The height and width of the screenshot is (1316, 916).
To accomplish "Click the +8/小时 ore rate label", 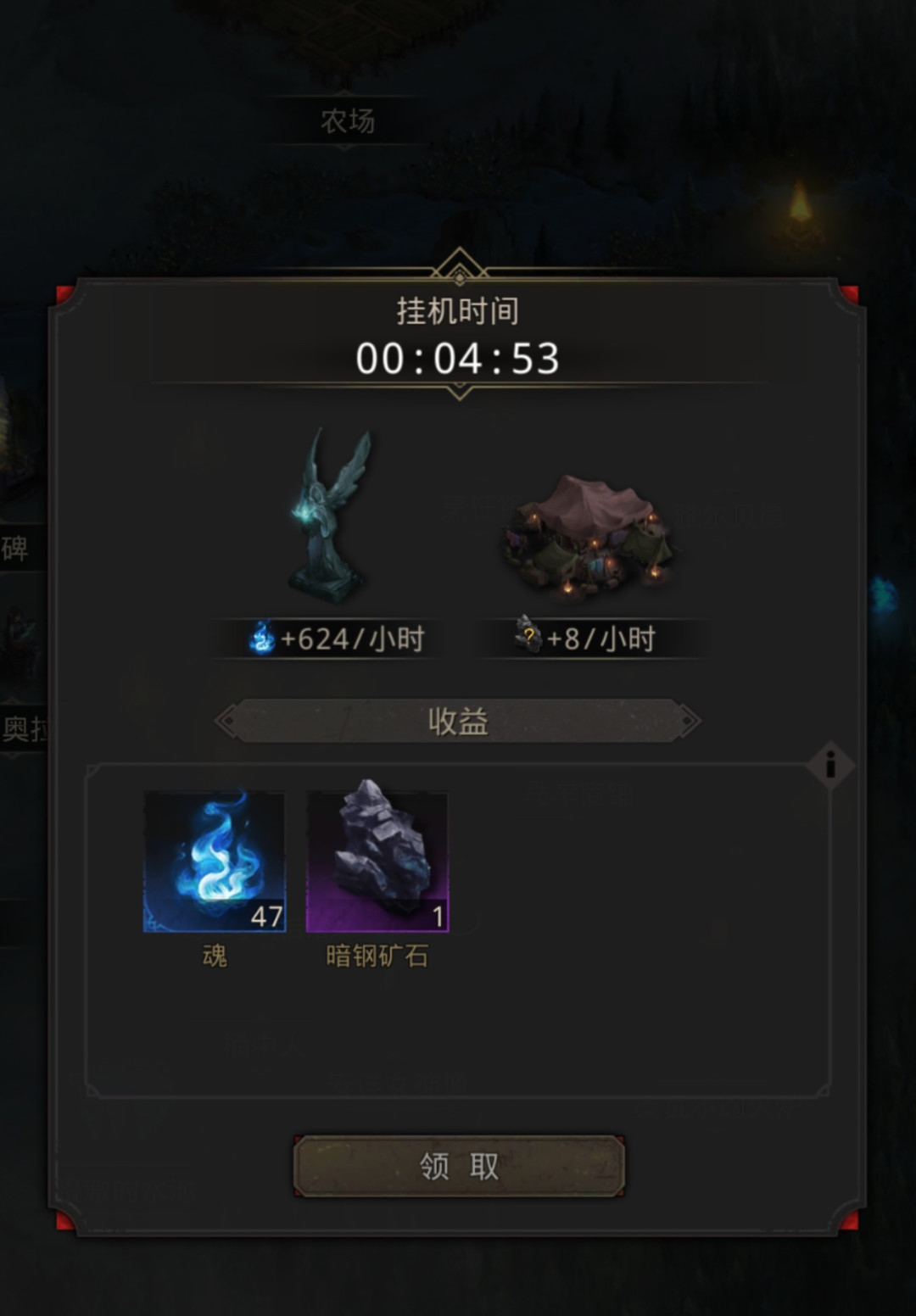I will click(x=601, y=638).
